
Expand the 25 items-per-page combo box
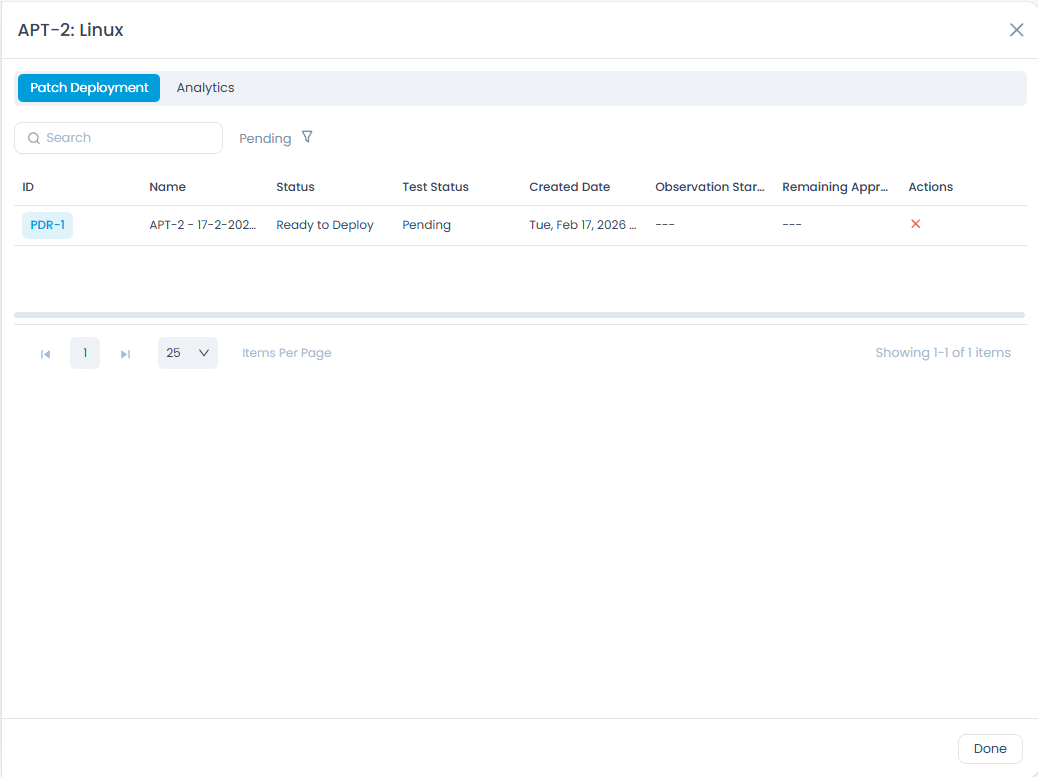187,352
